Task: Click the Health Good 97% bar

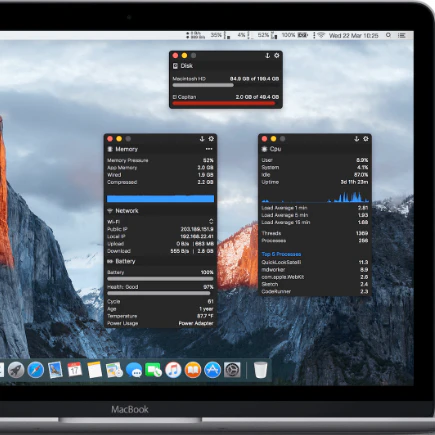Action: pyautogui.click(x=160, y=294)
